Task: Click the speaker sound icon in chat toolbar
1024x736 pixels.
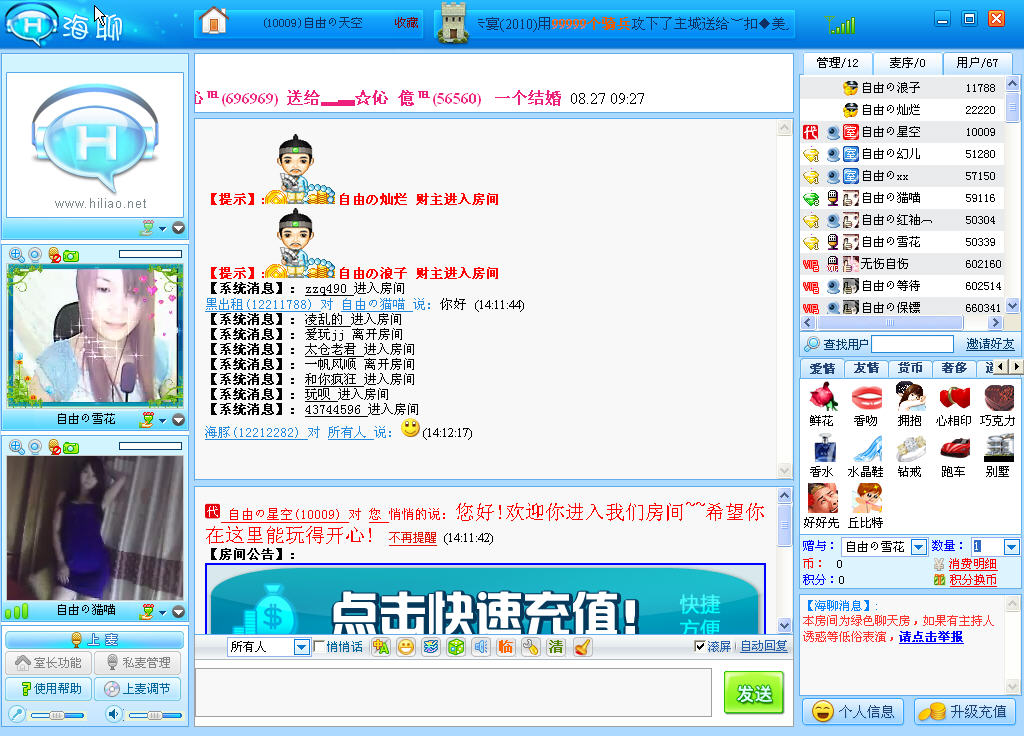Action: coord(480,647)
